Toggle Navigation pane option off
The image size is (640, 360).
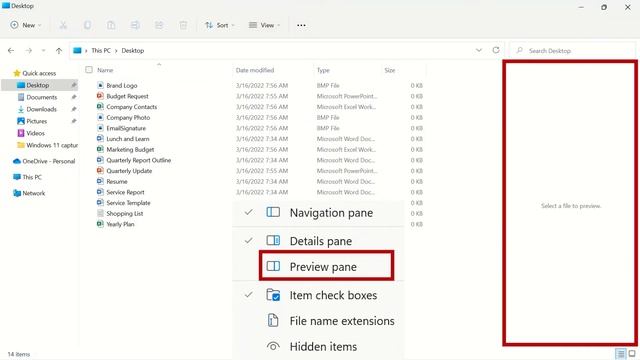tap(318, 213)
